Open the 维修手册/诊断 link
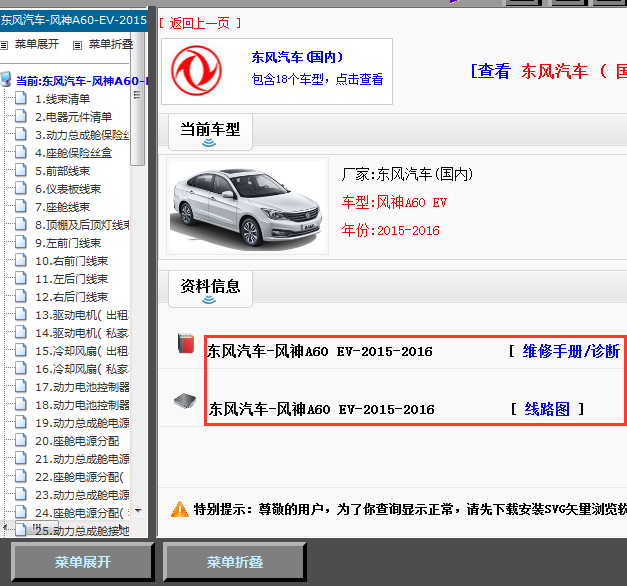This screenshot has width=627, height=586. (571, 351)
